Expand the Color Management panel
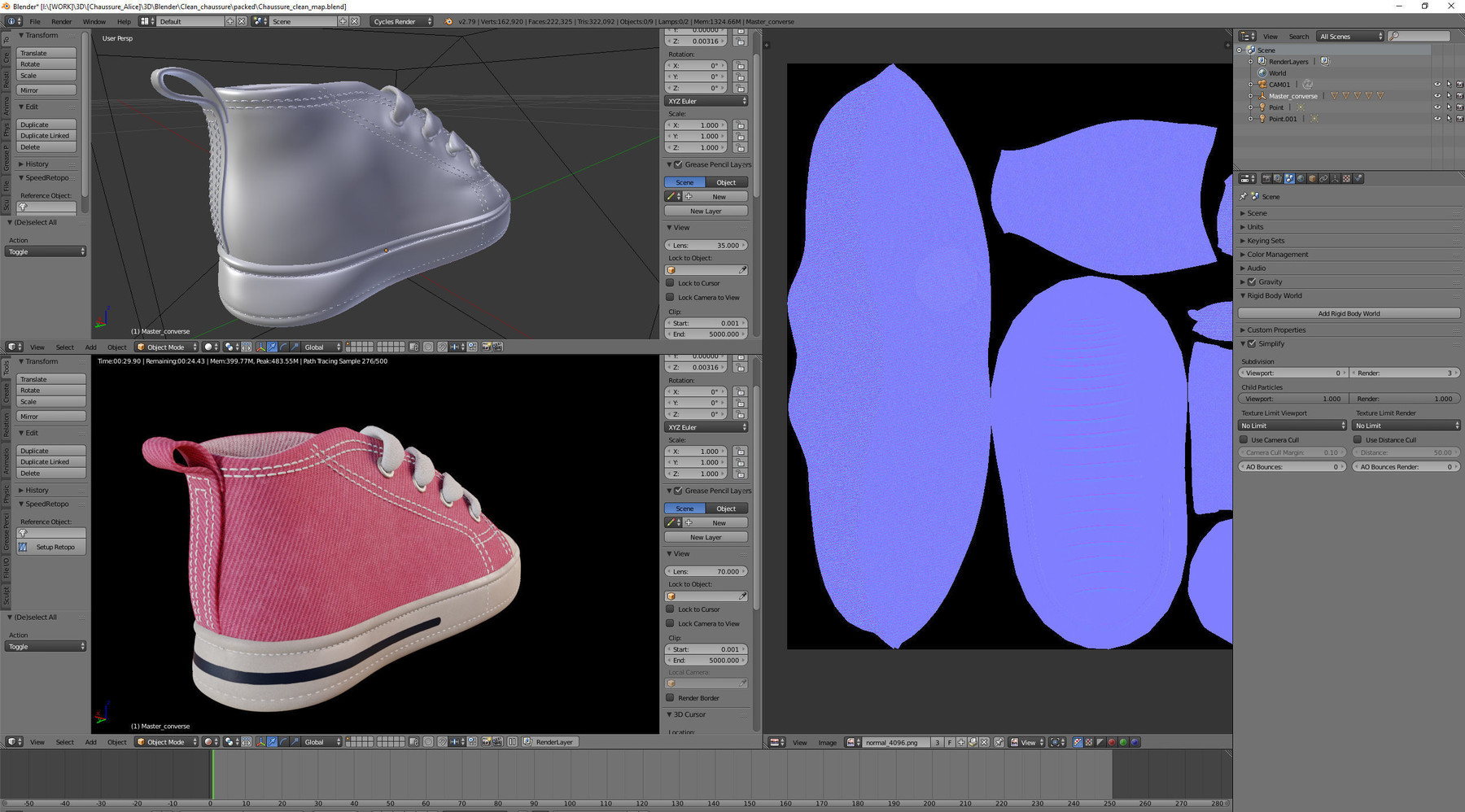The image size is (1465, 812). (1277, 255)
